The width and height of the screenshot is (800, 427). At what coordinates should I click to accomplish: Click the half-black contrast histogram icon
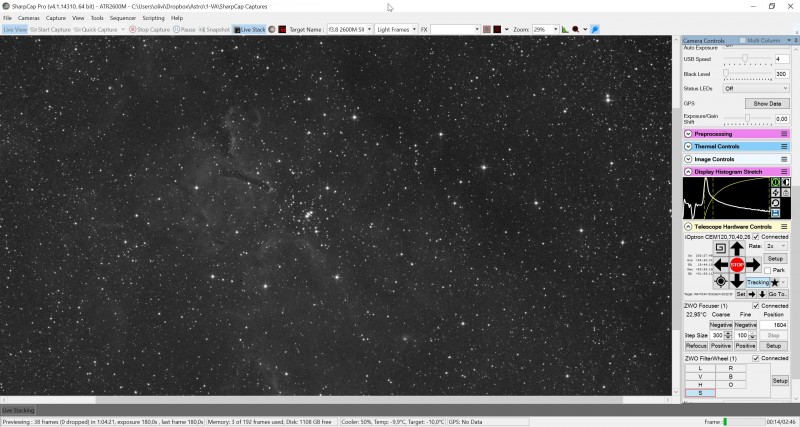tap(786, 182)
